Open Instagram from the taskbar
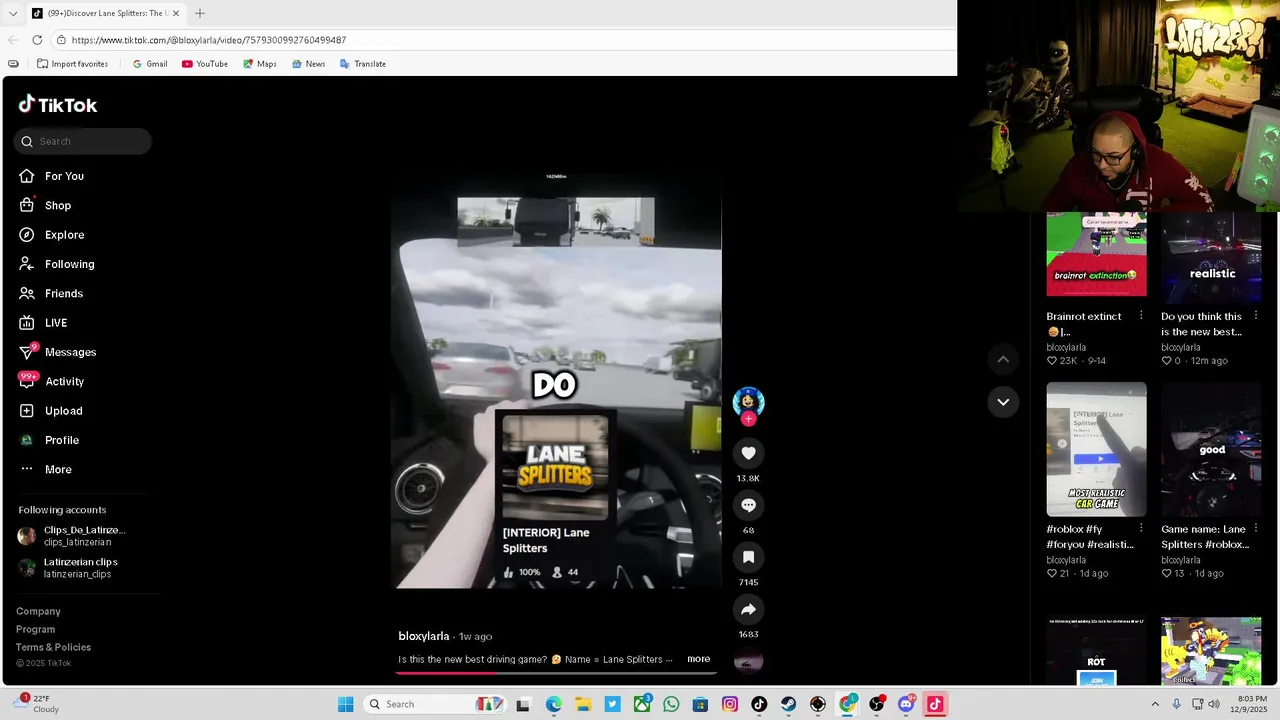The image size is (1280, 720). 730,704
